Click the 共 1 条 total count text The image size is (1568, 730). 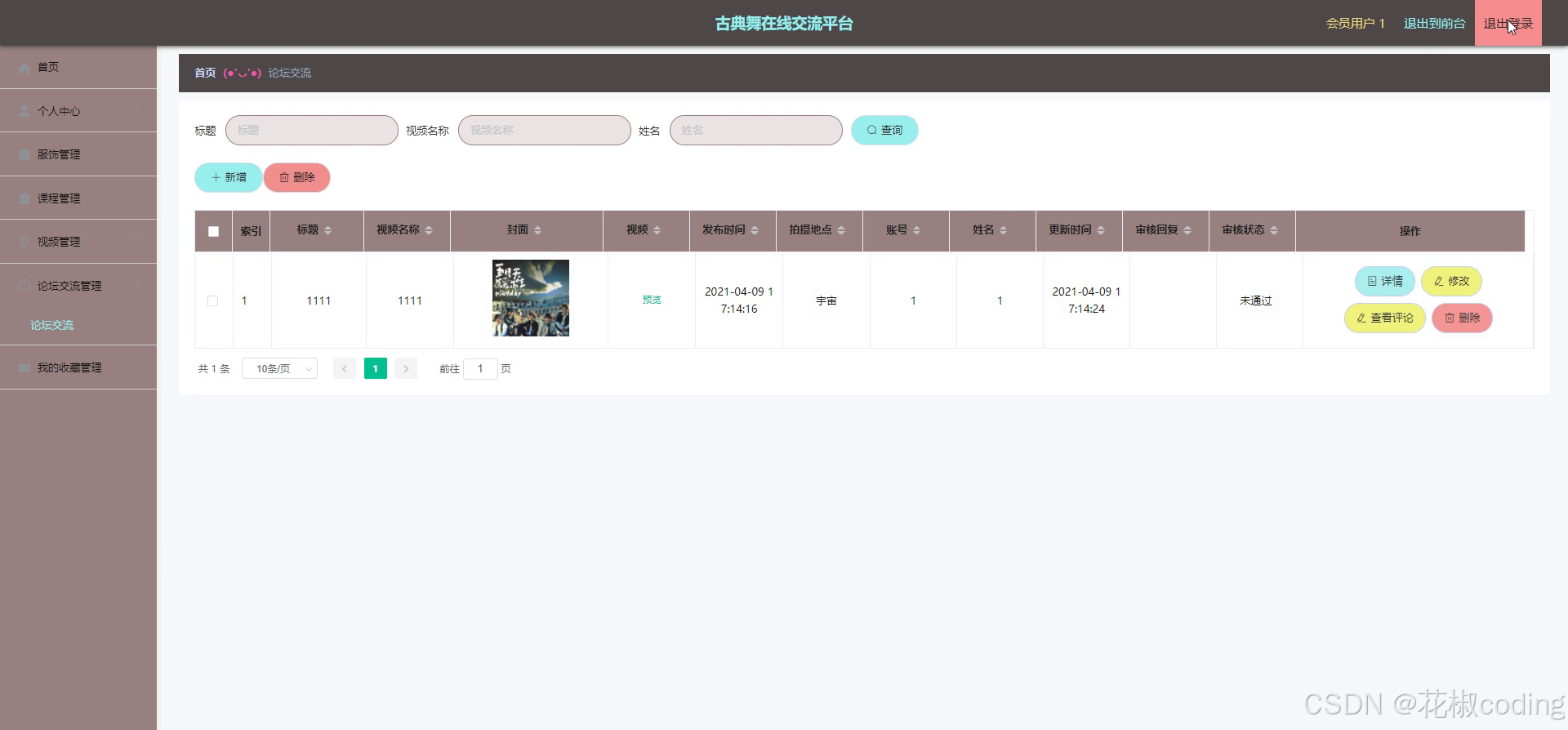click(214, 369)
